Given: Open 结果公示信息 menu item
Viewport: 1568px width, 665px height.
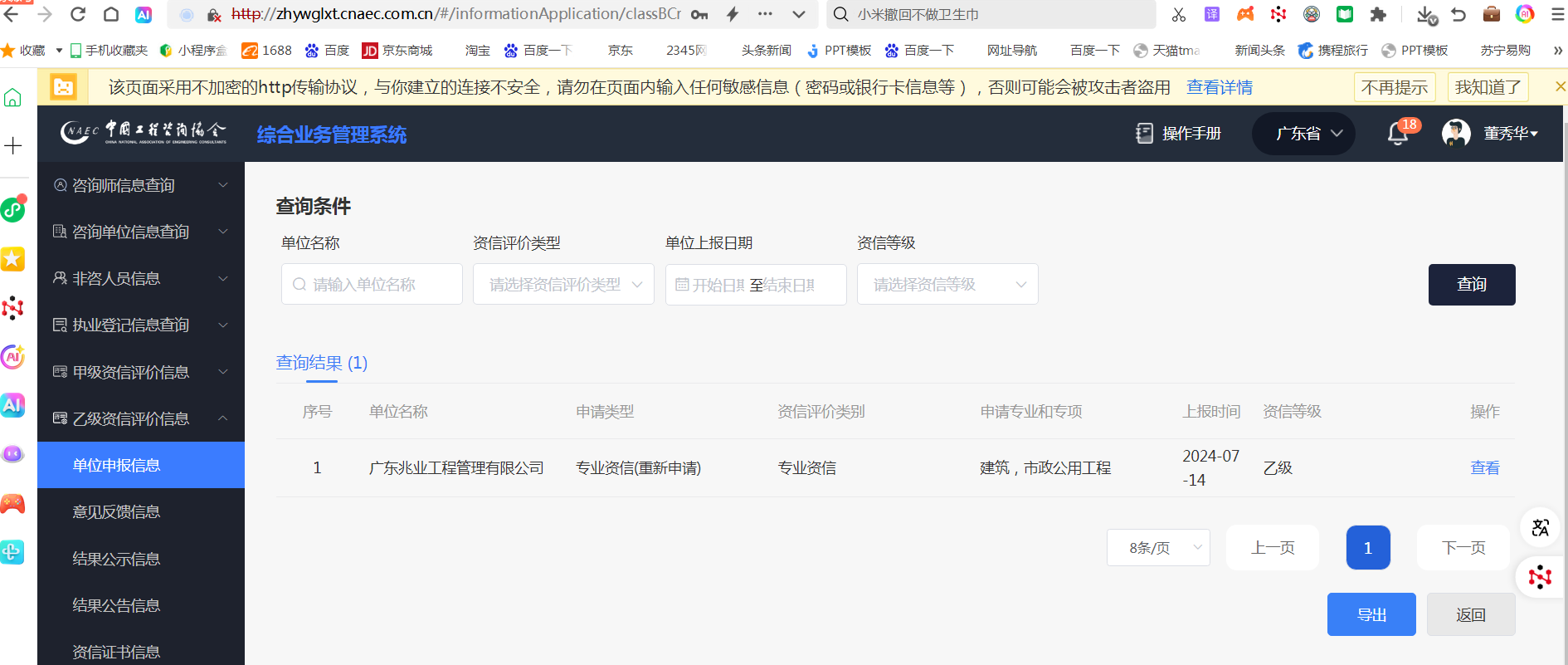Looking at the screenshot, I should (141, 559).
